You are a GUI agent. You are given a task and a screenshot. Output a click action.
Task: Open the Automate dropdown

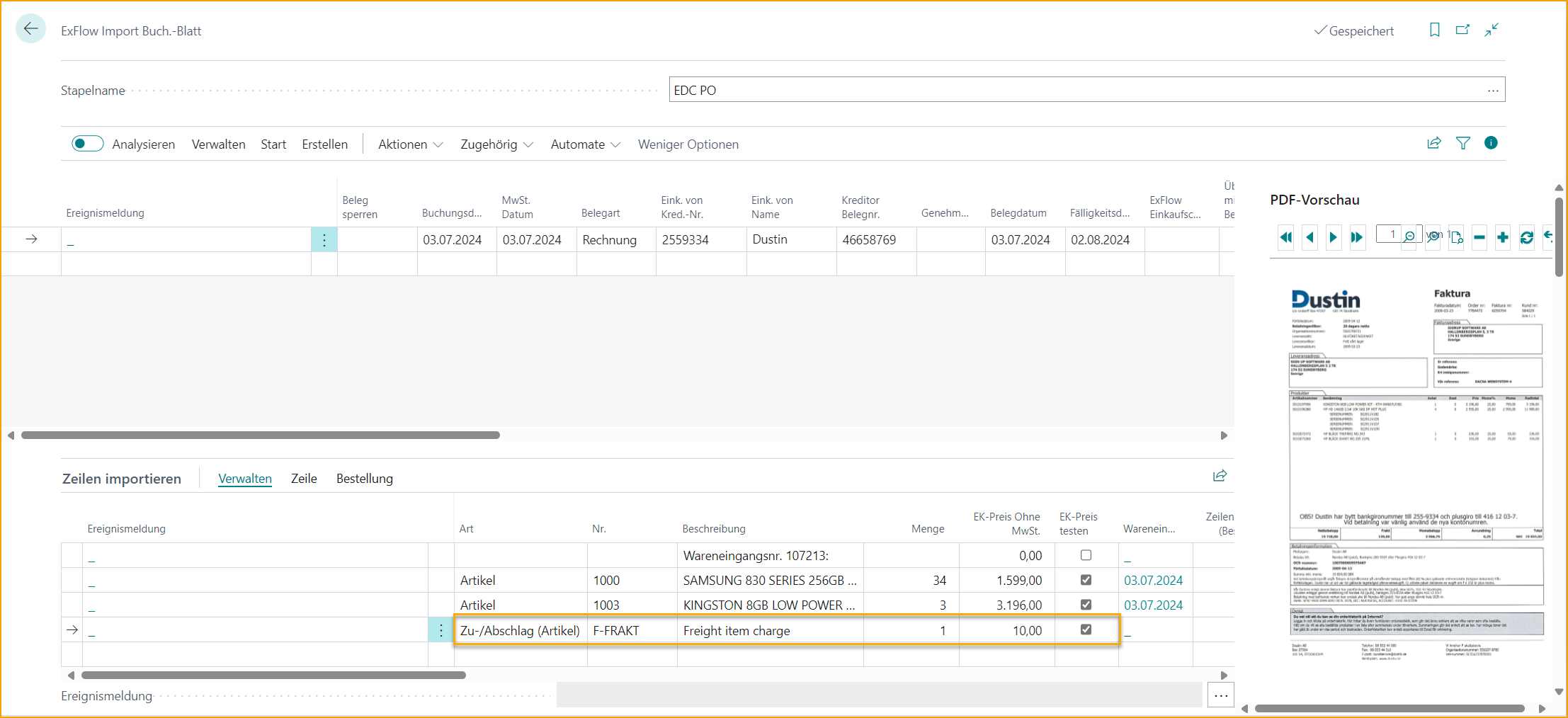584,144
